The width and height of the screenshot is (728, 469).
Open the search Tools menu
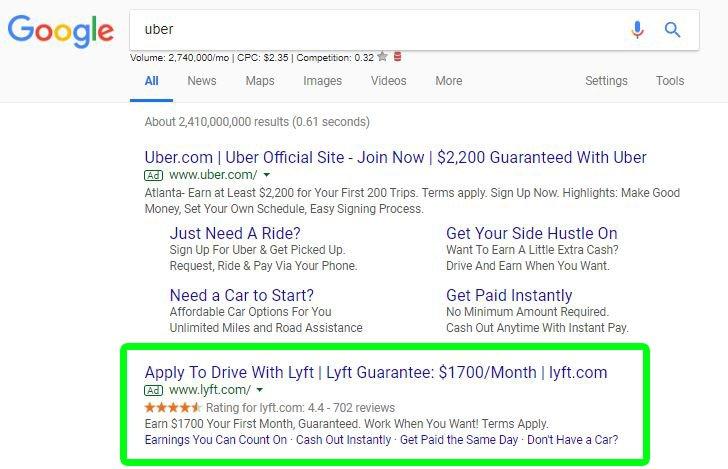pyautogui.click(x=670, y=81)
